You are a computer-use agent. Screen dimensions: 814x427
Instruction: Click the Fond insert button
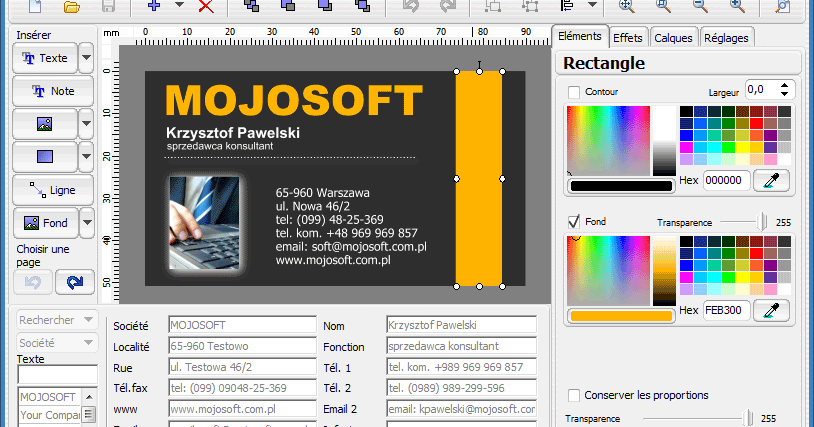(x=46, y=223)
